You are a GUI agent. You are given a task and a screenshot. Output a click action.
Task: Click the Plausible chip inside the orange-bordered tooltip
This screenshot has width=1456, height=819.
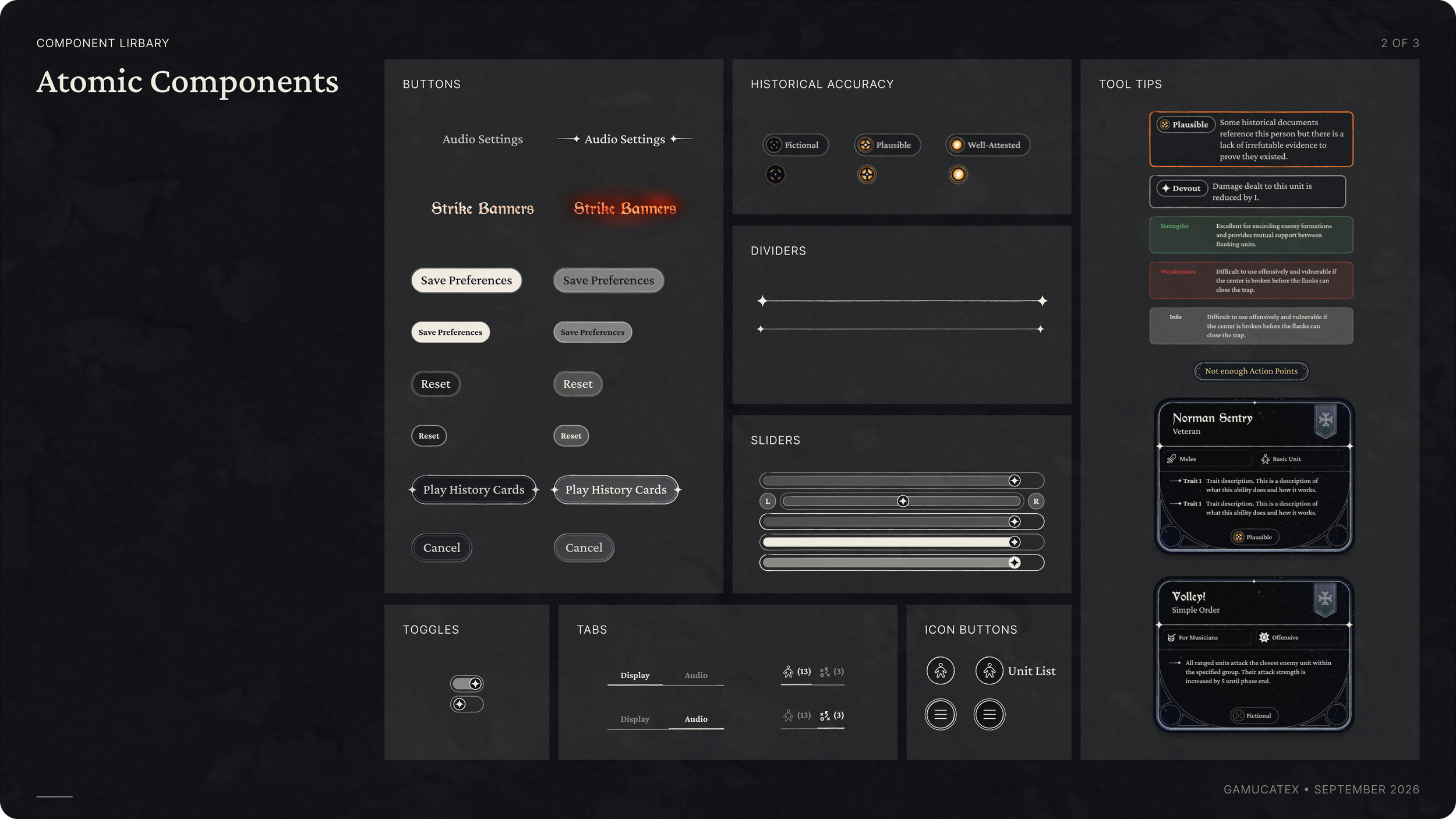click(x=1185, y=125)
